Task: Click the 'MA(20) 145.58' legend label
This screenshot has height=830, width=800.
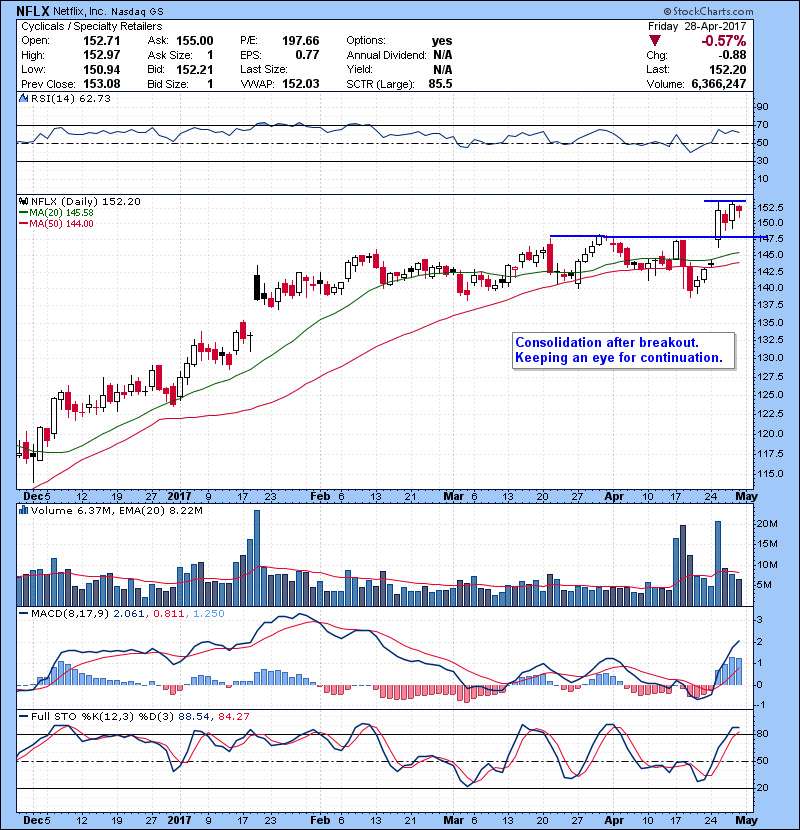Action: (x=61, y=212)
